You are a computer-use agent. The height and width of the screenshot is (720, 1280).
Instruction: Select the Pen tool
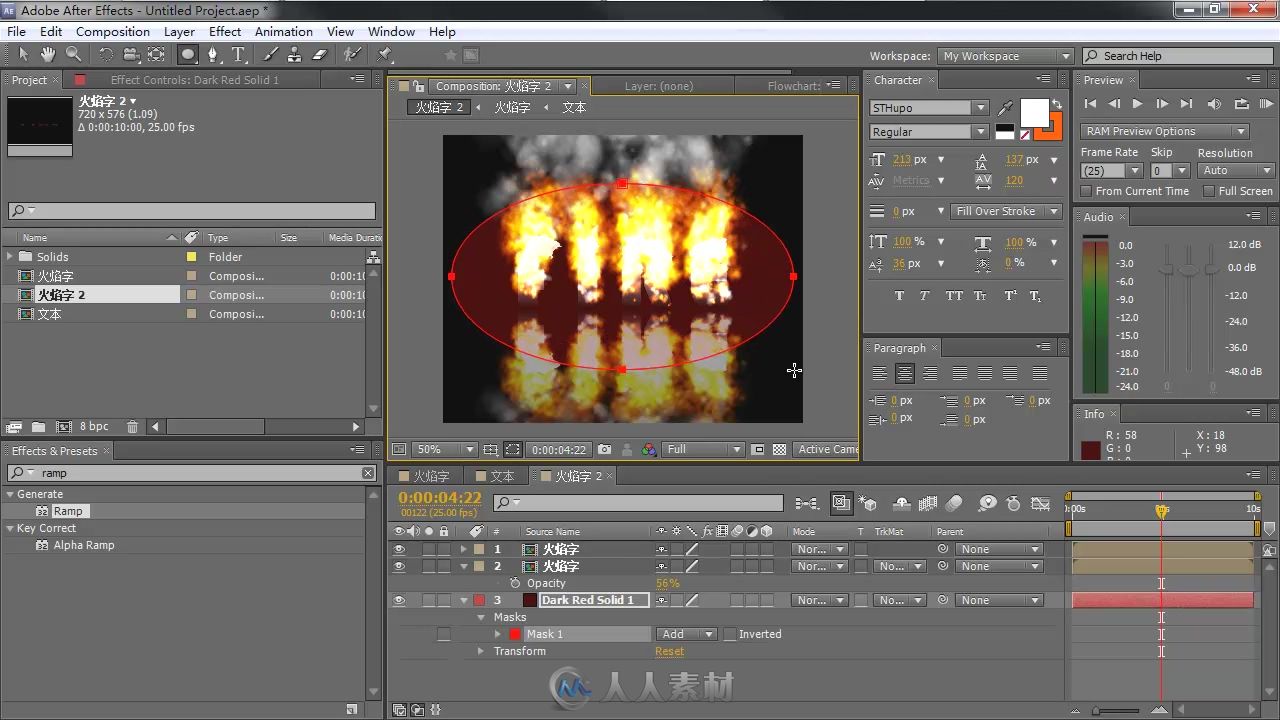[213, 55]
